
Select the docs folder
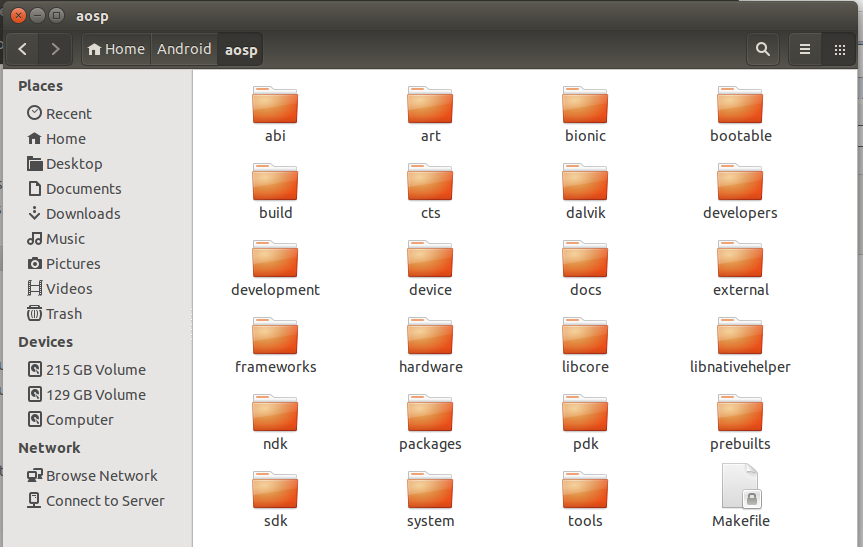(x=585, y=269)
